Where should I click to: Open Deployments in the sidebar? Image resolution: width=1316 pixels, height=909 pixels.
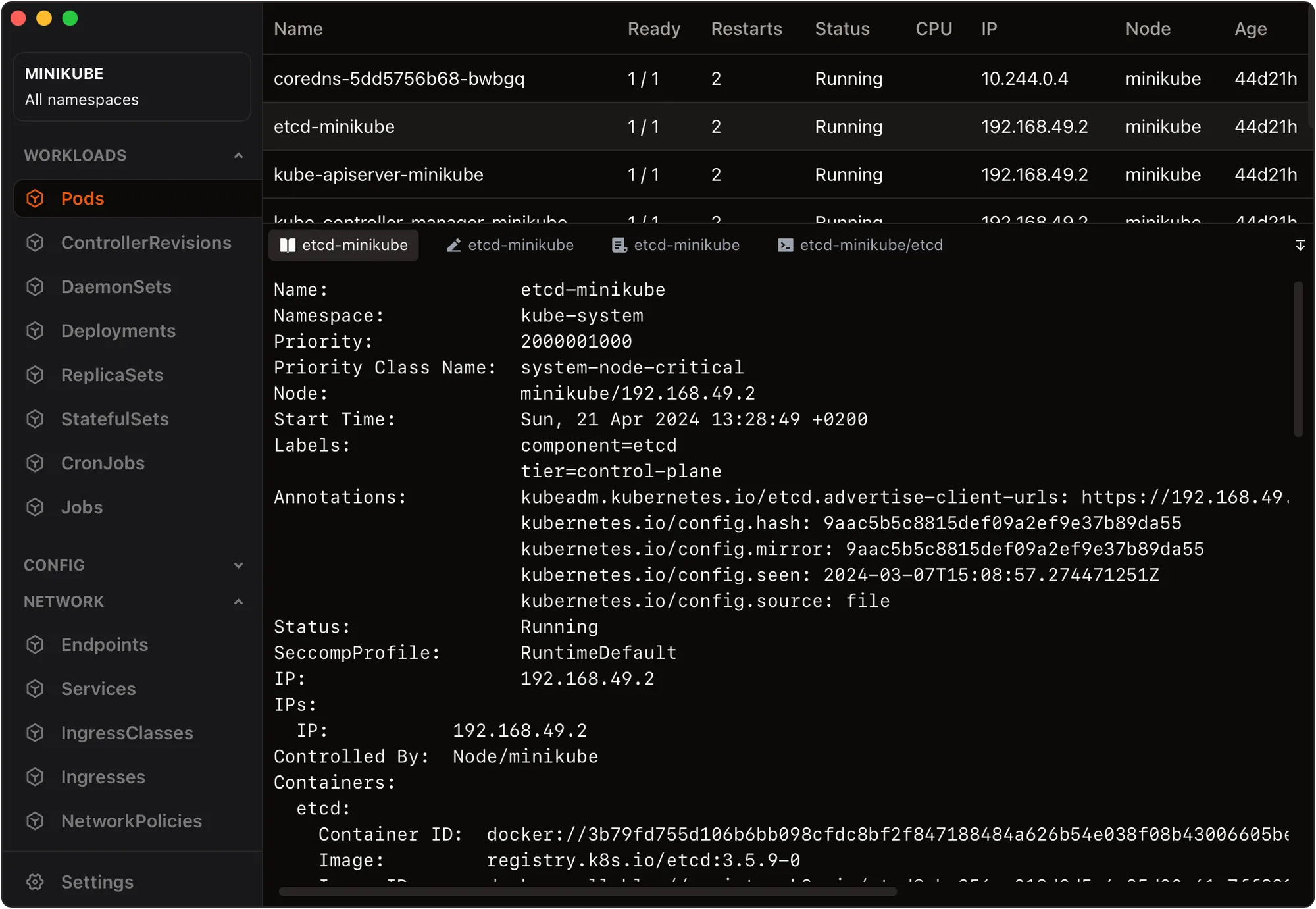138,330
